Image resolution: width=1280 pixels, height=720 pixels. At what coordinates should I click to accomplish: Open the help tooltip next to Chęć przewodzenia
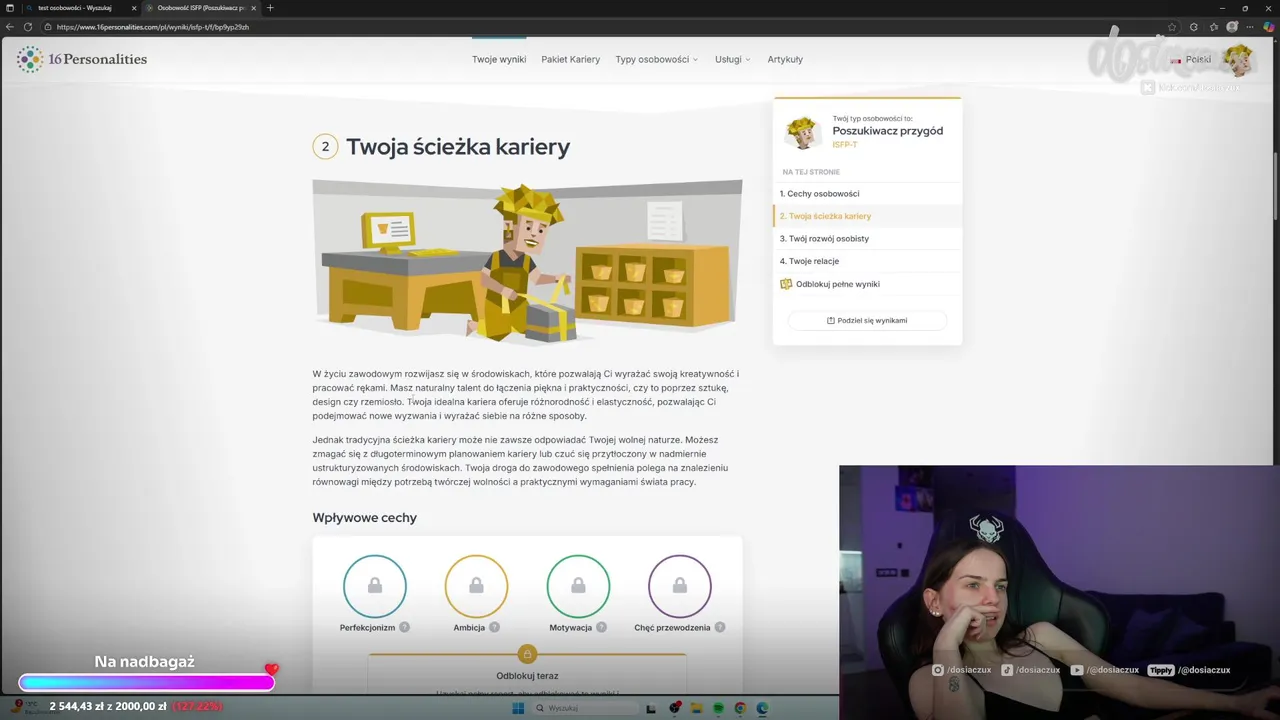coord(720,627)
